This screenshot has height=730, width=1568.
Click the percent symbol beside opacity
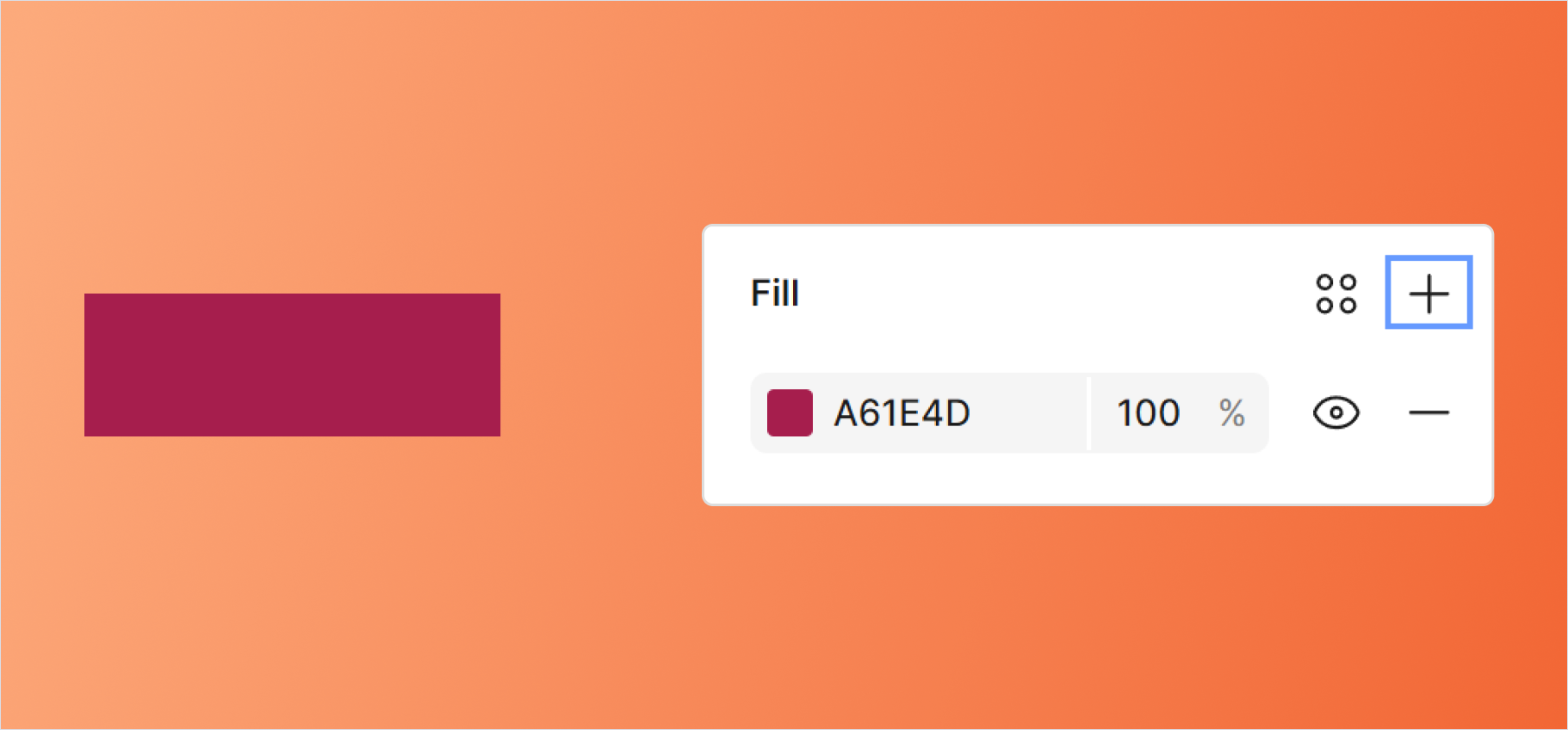[x=1232, y=413]
